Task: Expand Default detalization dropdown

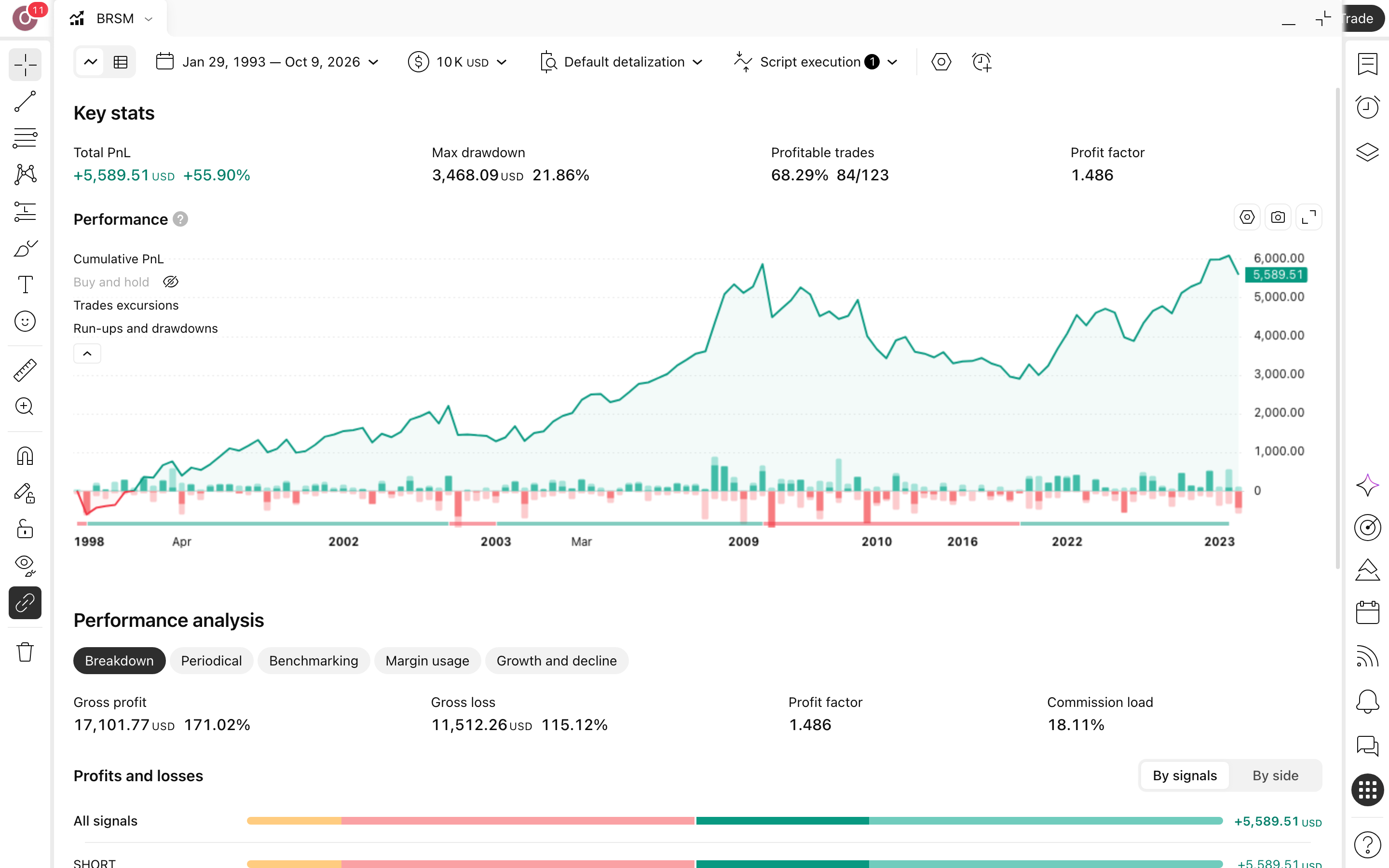Action: [x=621, y=62]
